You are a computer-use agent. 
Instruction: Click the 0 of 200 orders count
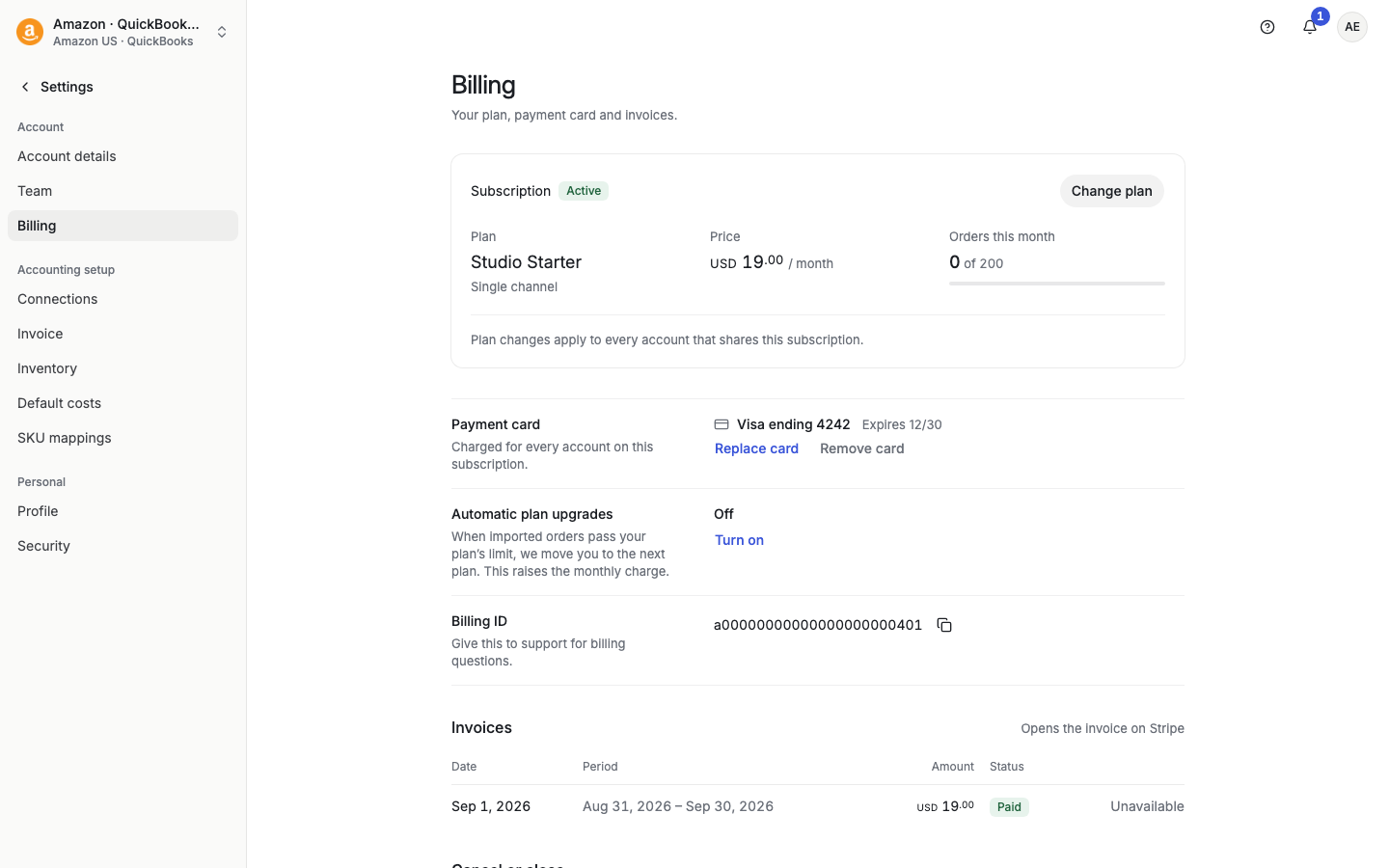[x=976, y=262]
